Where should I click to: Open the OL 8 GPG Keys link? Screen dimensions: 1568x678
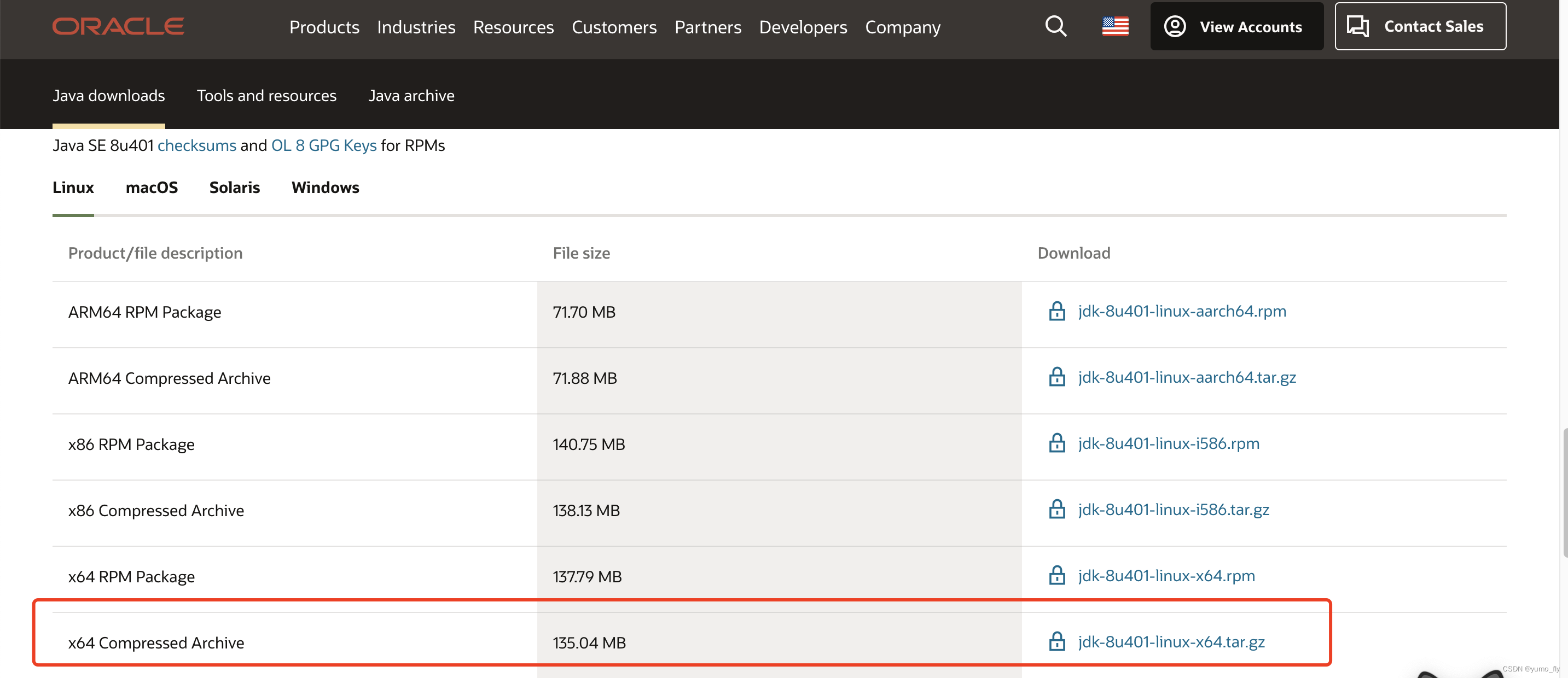(x=324, y=145)
